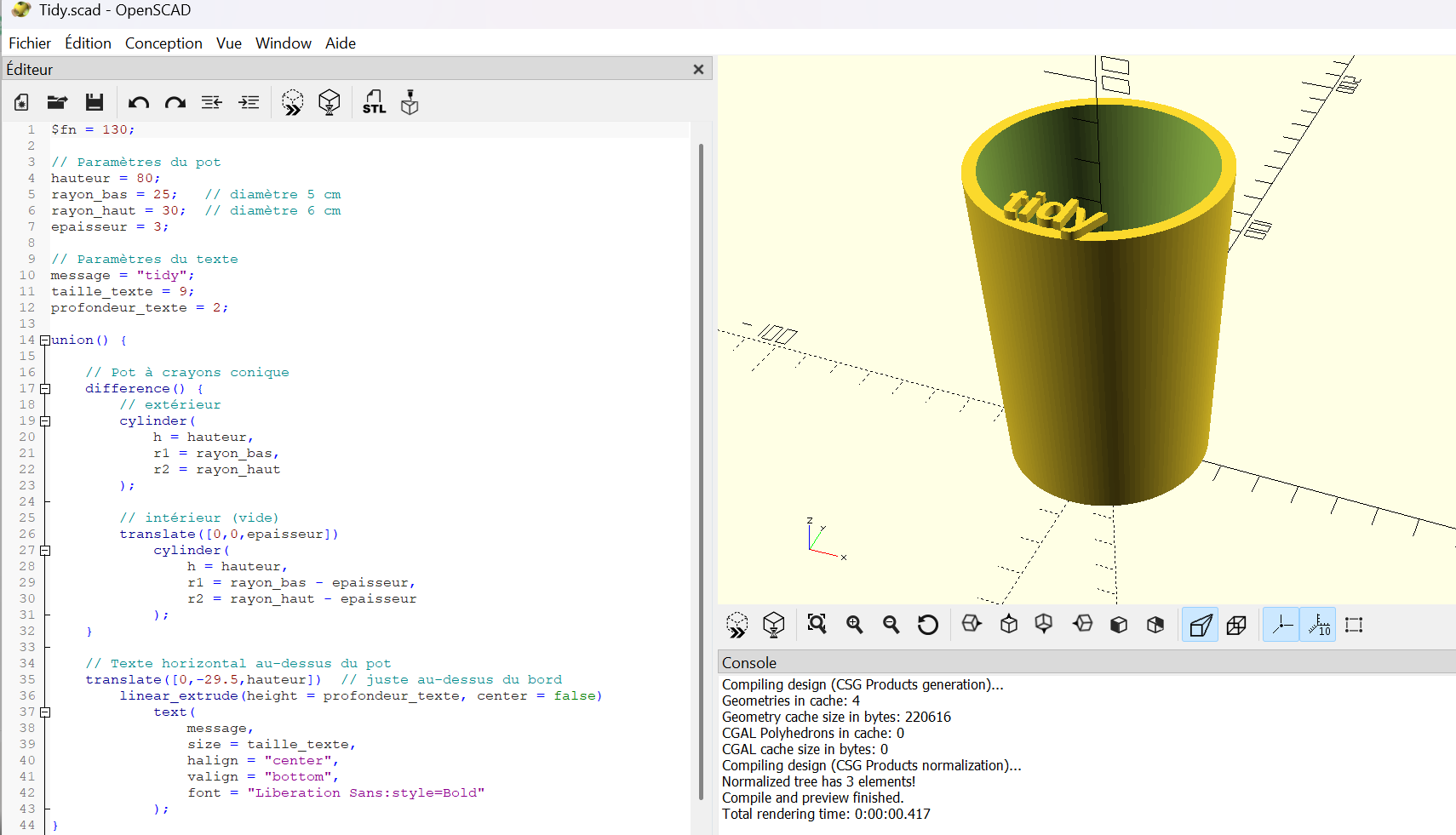This screenshot has width=1456, height=835.
Task: Close the Éditeur panel
Action: (698, 70)
